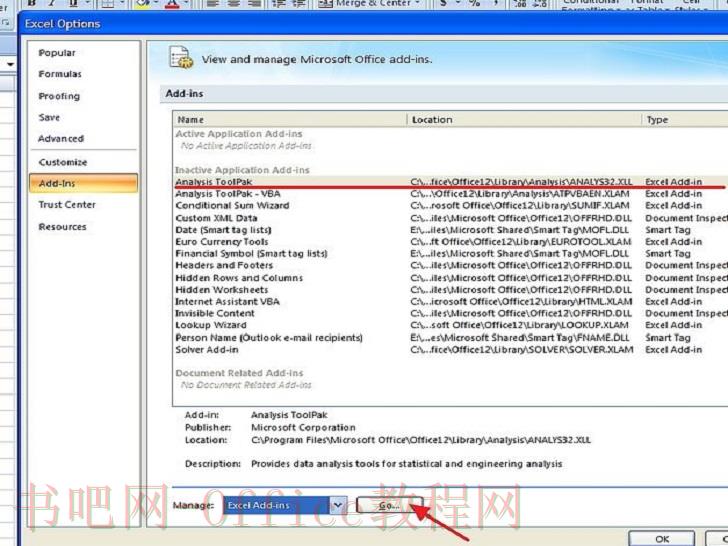This screenshot has width=728, height=546.
Task: Click the EUROTOOL.XLAM location path
Action: tap(520, 242)
